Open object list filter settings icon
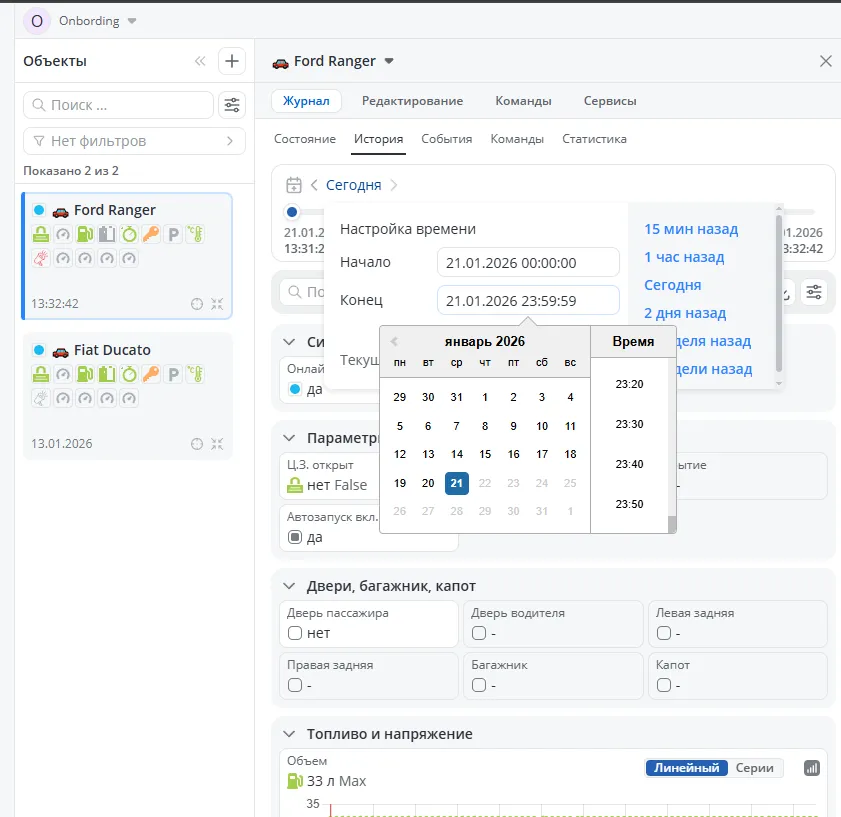This screenshot has width=841, height=817. coord(232,105)
